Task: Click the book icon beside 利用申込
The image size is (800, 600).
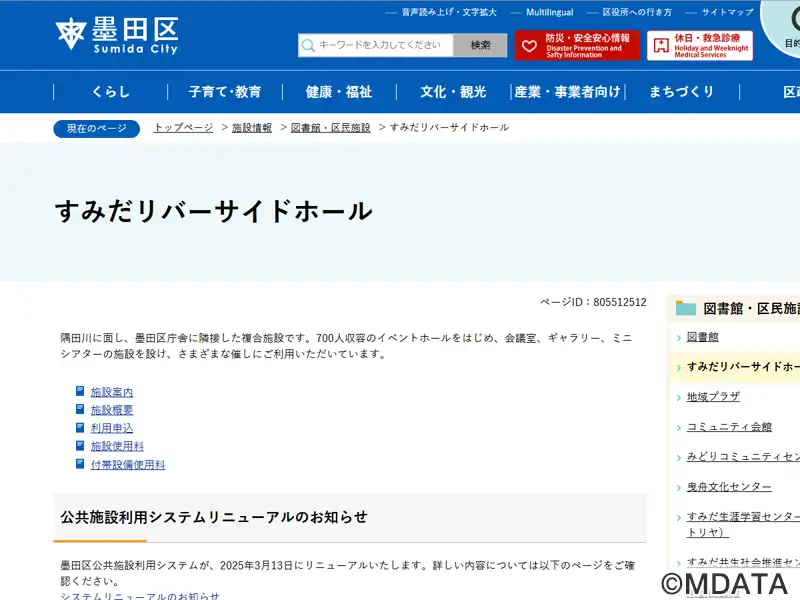Action: [80, 428]
